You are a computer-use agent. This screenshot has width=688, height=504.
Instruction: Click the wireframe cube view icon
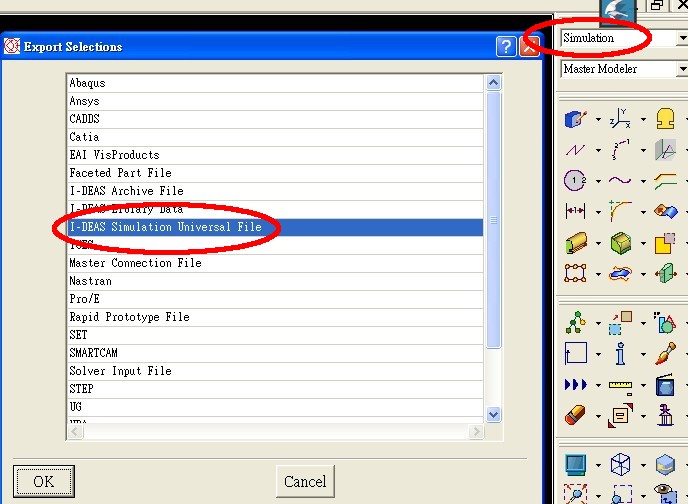(x=620, y=465)
